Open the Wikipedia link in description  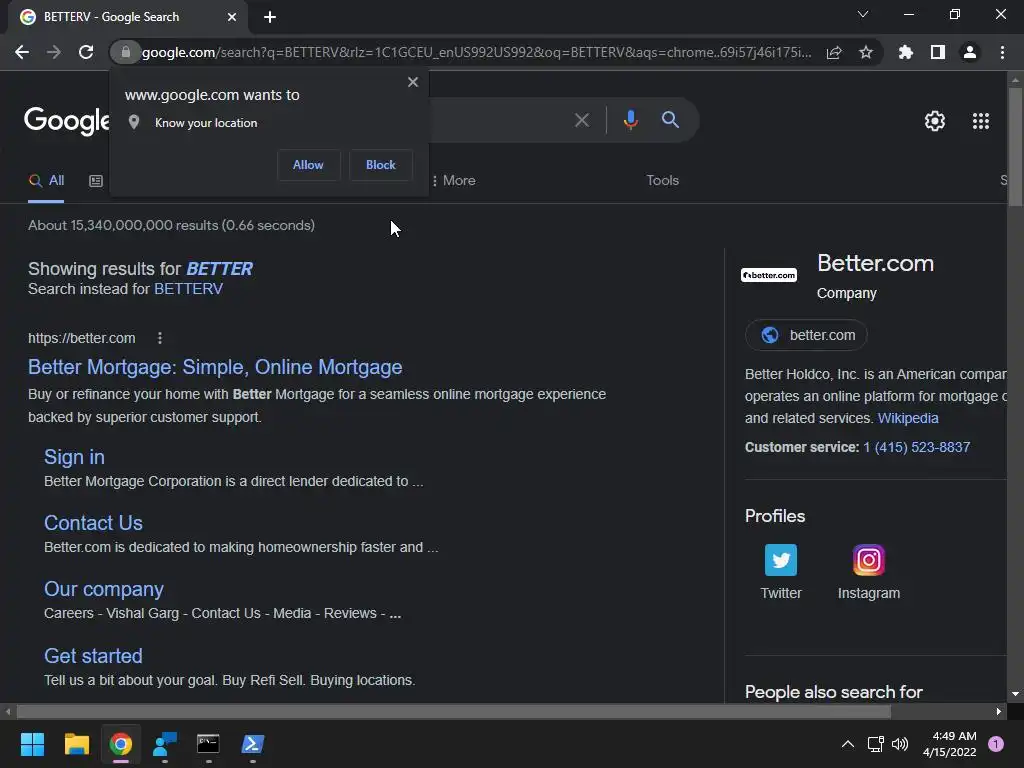(x=908, y=418)
